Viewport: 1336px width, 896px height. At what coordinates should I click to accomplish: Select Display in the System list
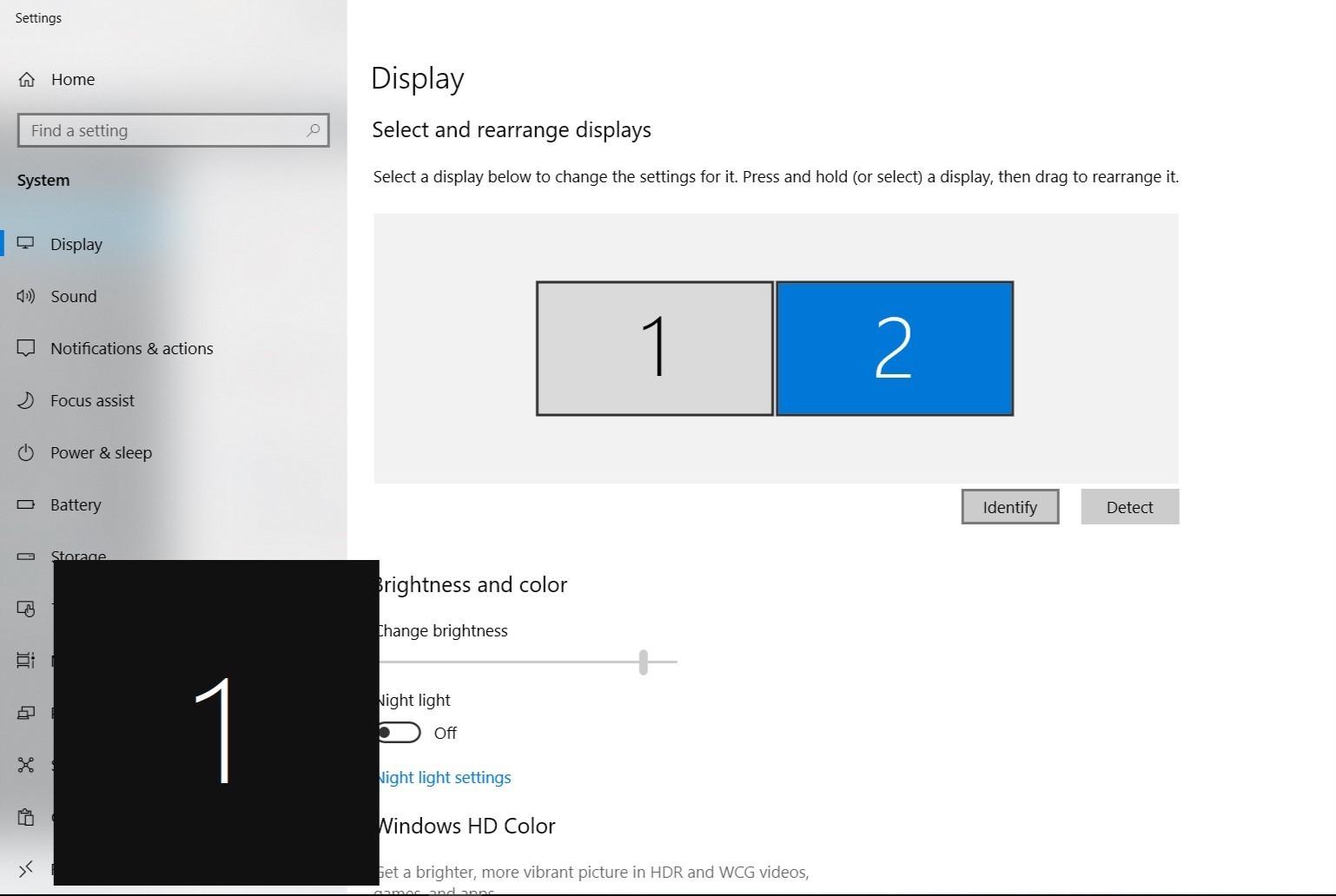pyautogui.click(x=76, y=244)
